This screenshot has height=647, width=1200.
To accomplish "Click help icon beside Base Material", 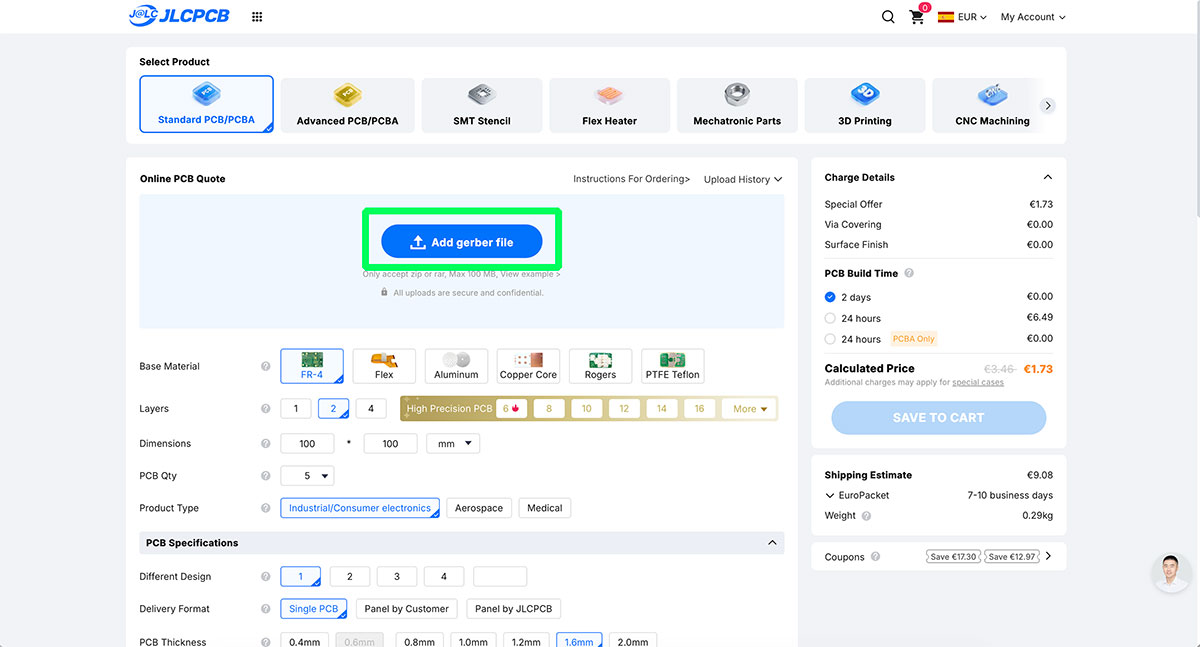I will pyautogui.click(x=265, y=367).
